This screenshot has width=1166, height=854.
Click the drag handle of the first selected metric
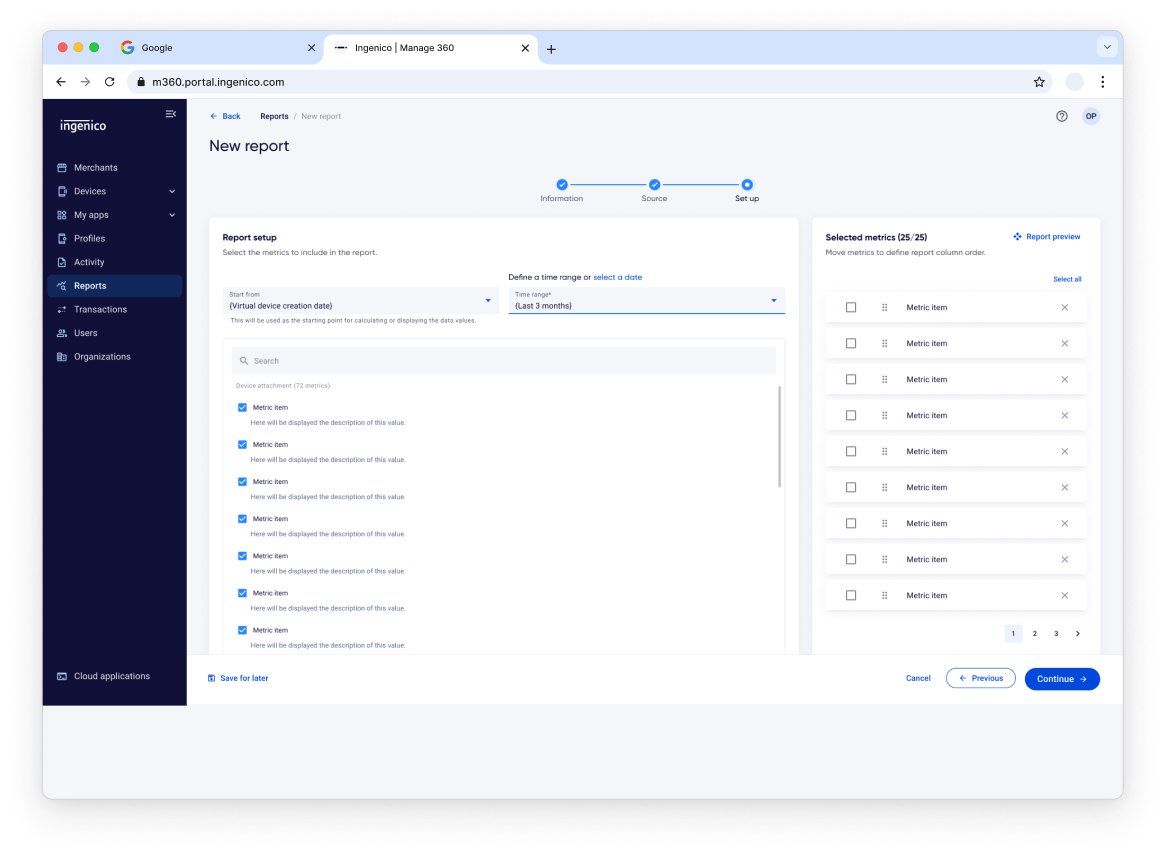(x=884, y=307)
